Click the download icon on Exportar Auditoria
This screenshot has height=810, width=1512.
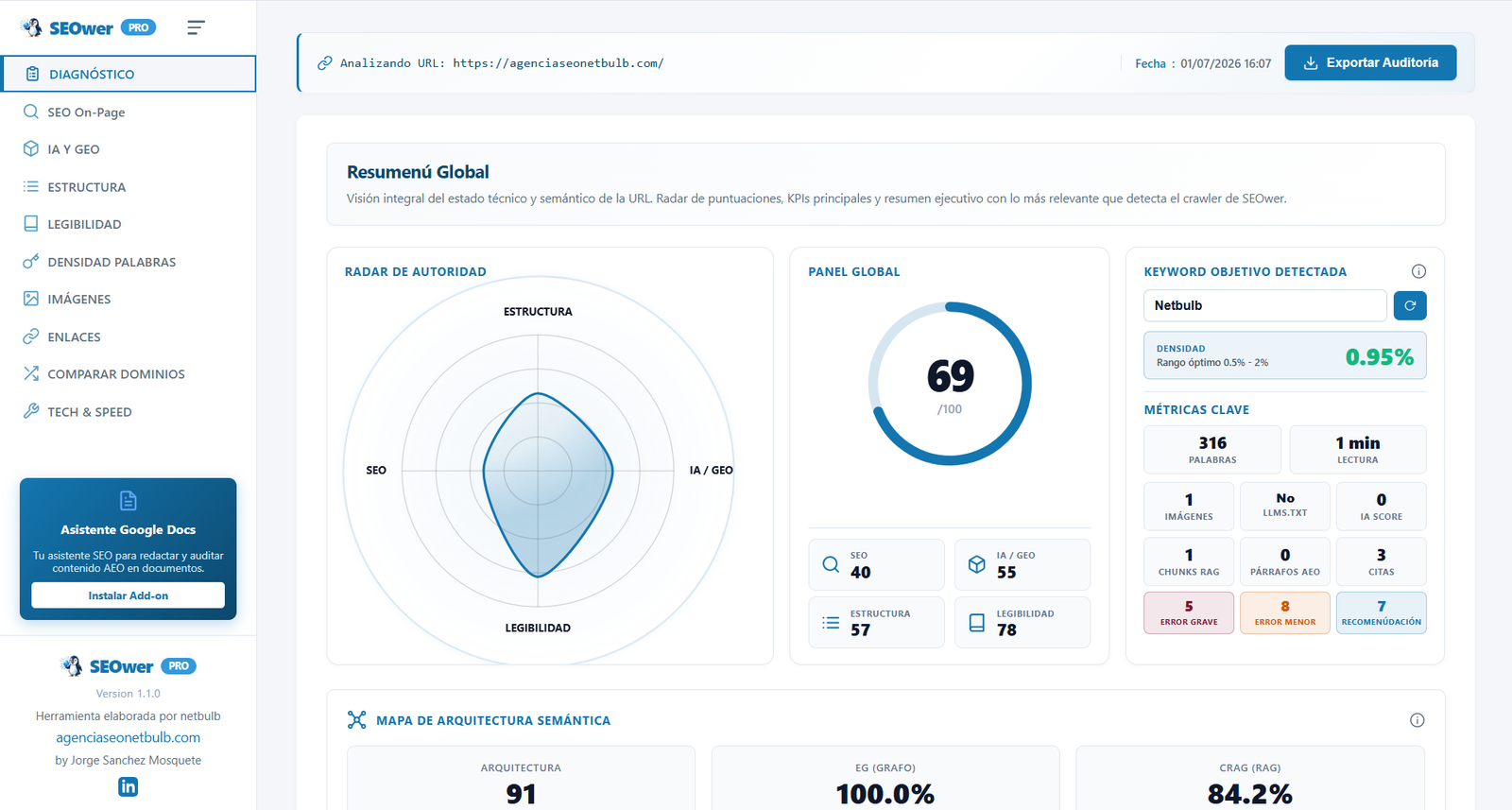[1311, 63]
